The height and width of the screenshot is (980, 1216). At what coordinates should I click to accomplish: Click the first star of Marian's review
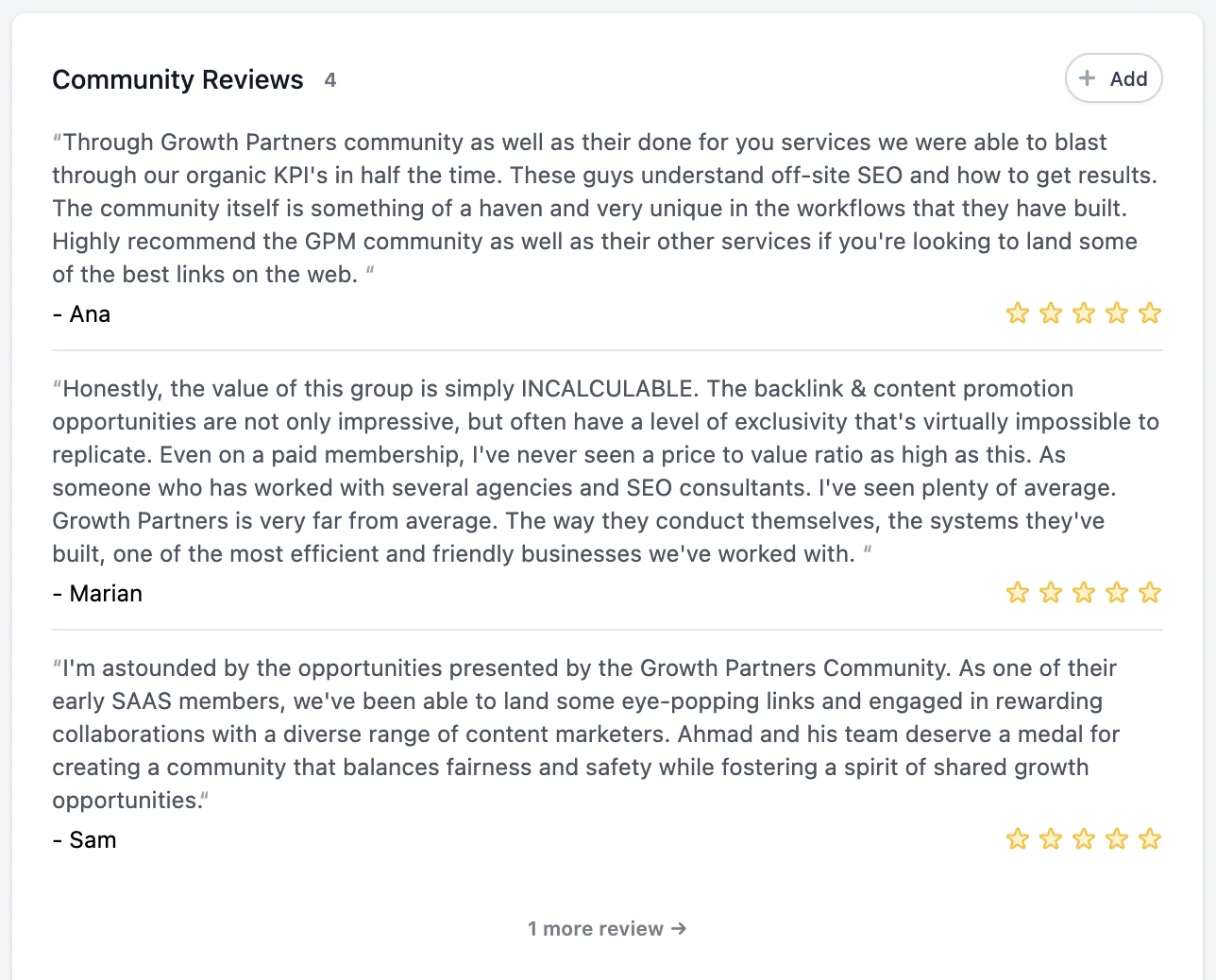pos(1018,593)
